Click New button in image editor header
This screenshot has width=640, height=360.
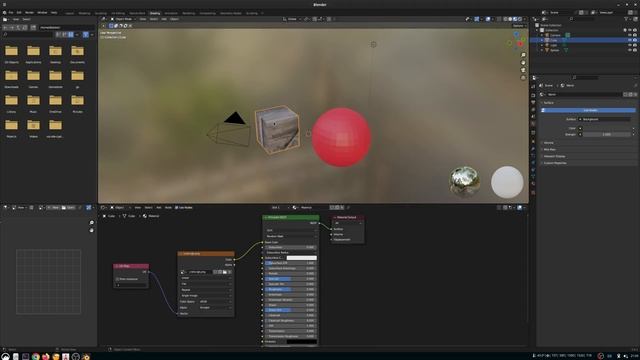pyautogui.click(x=53, y=207)
